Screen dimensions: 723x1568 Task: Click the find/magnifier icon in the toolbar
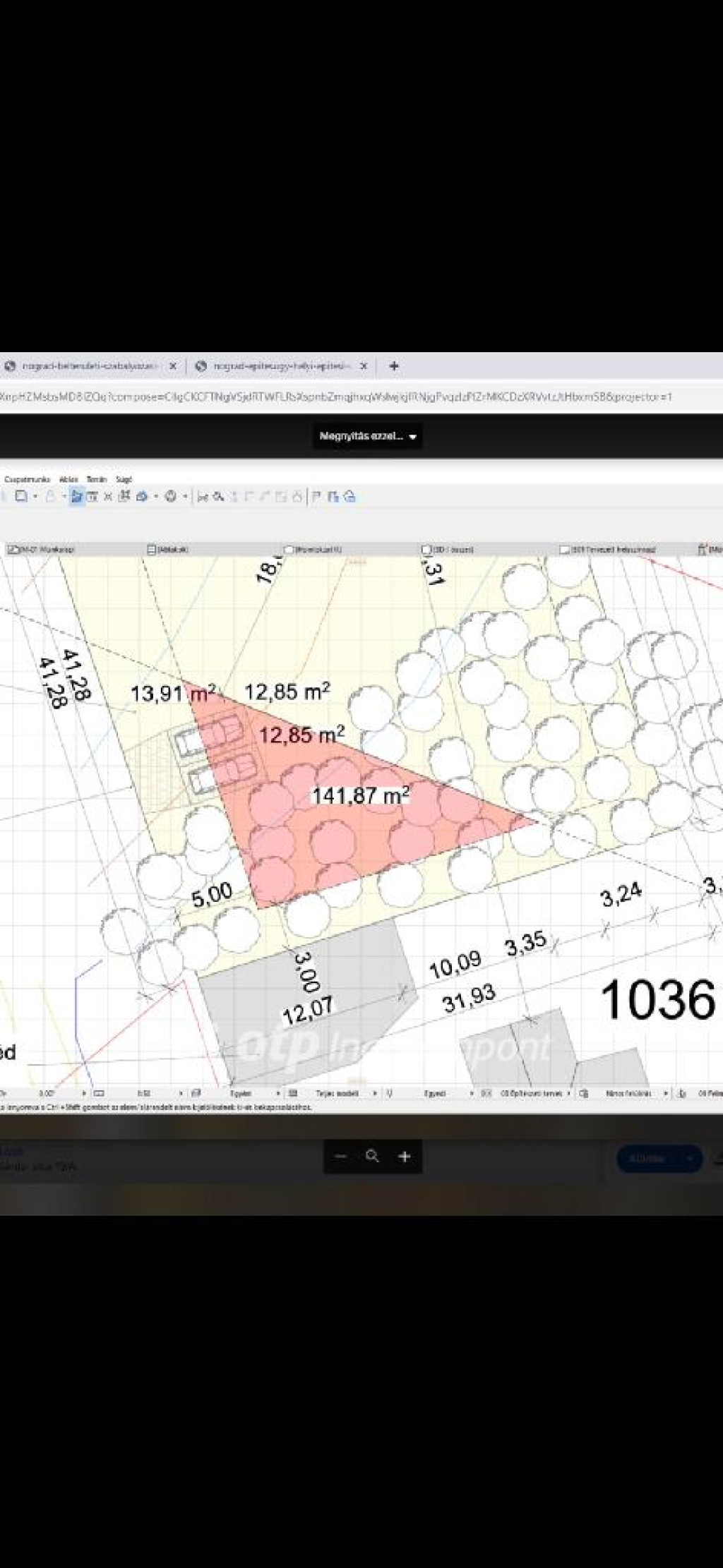218,497
